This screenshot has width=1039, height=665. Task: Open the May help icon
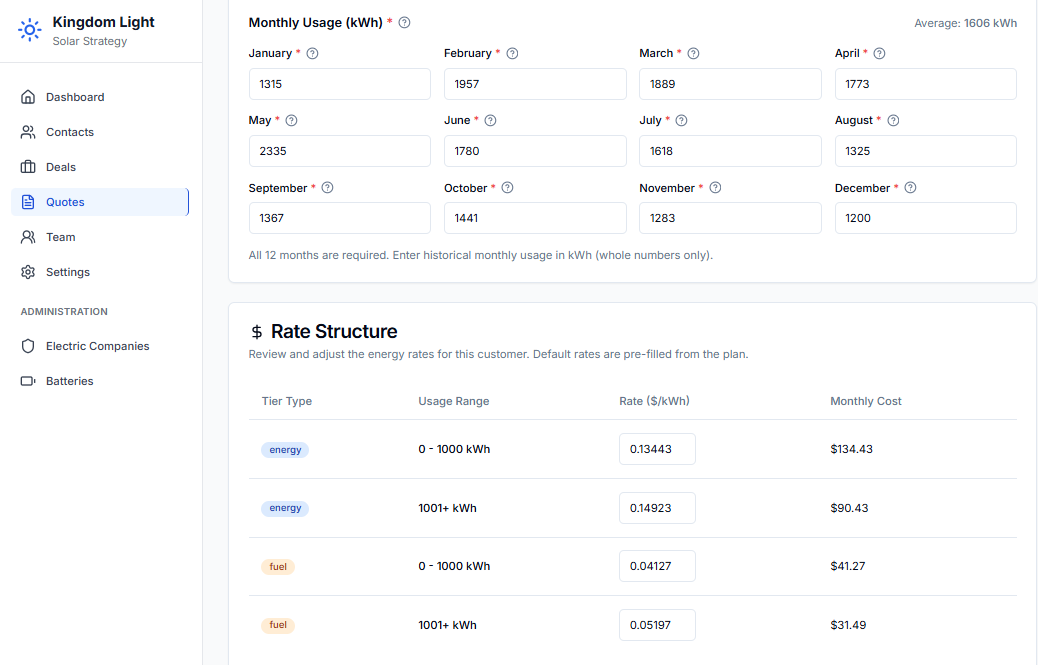291,121
